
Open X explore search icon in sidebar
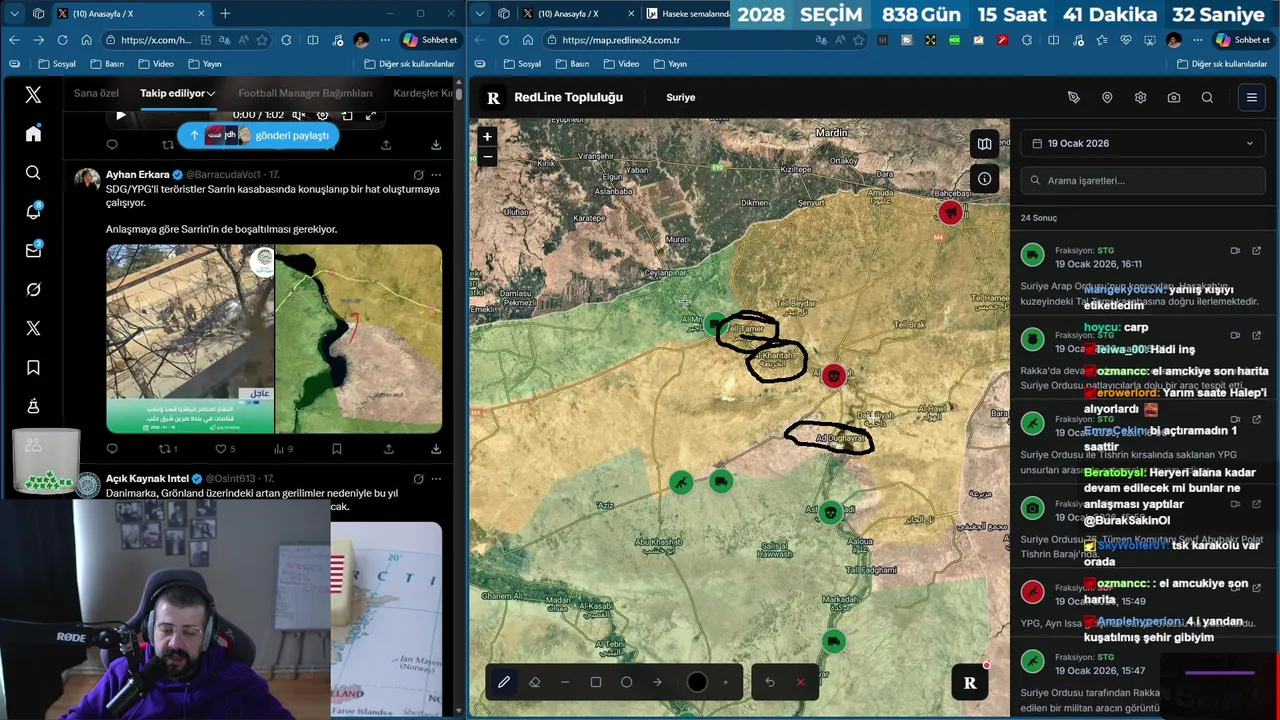pos(33,173)
